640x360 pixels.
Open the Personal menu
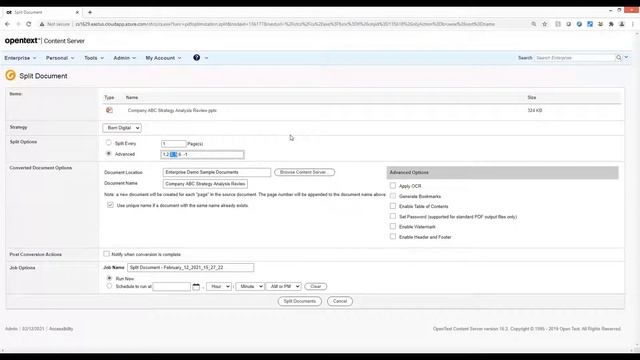pos(60,58)
